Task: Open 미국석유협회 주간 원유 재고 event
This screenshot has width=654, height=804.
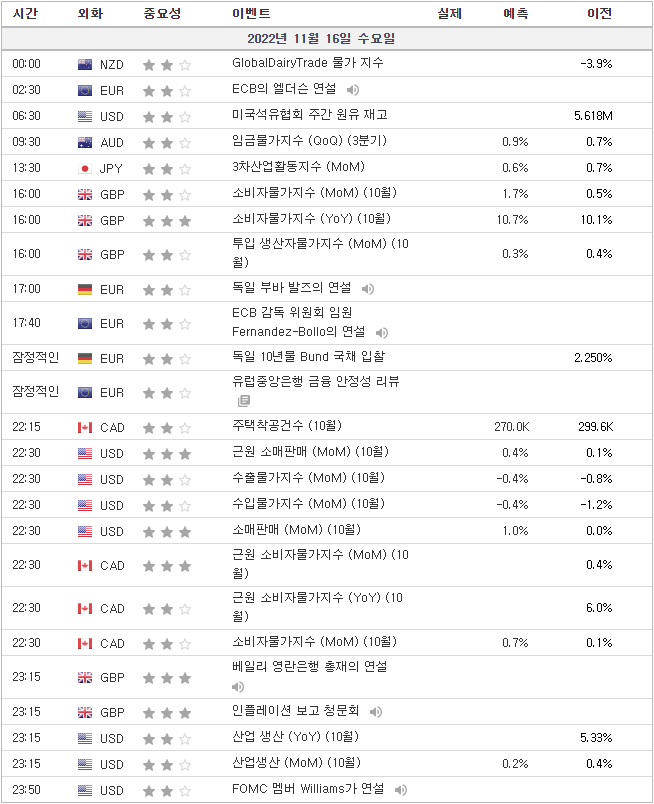Action: point(309,115)
